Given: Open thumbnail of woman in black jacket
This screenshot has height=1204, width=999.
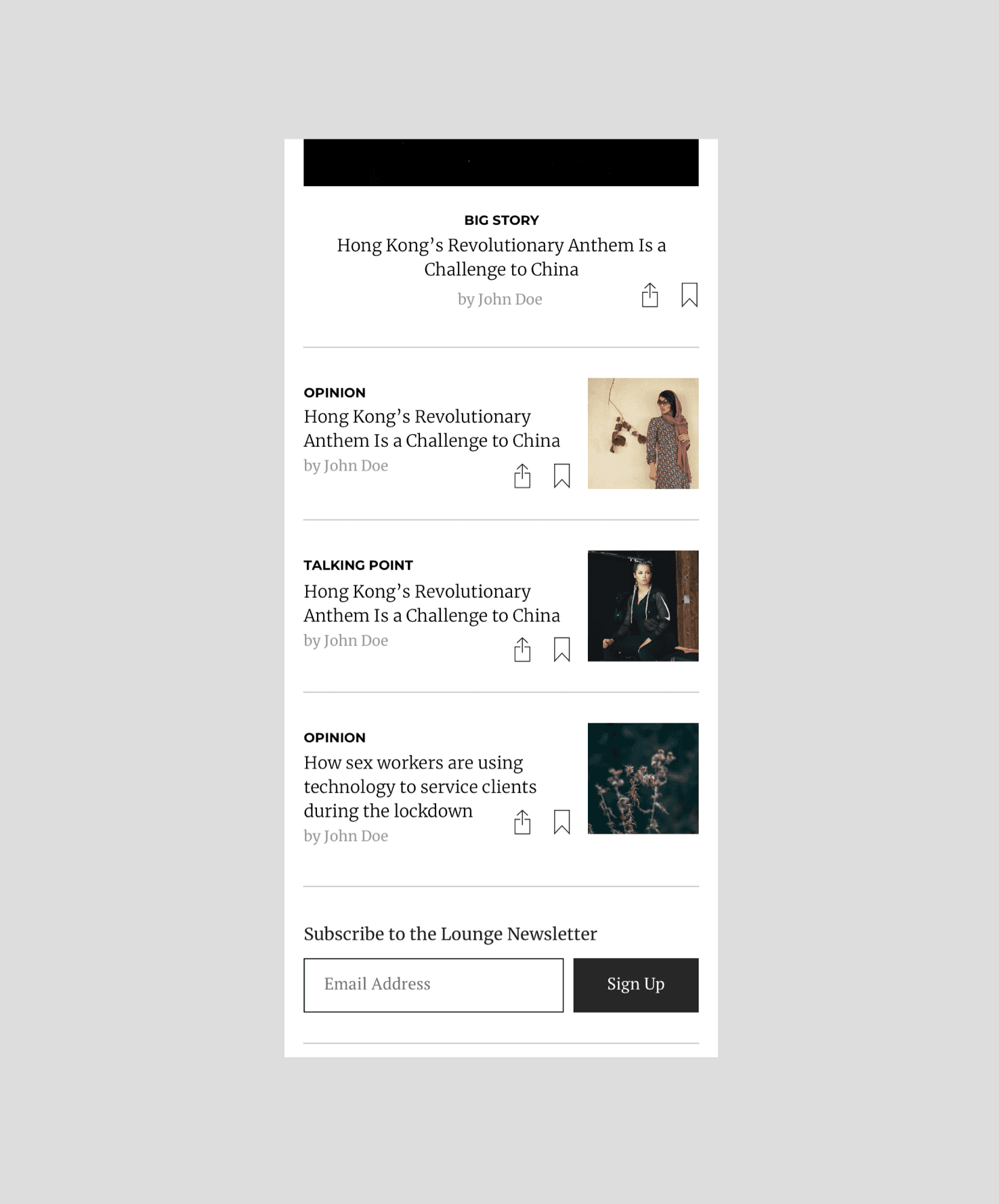Looking at the screenshot, I should click(x=643, y=606).
